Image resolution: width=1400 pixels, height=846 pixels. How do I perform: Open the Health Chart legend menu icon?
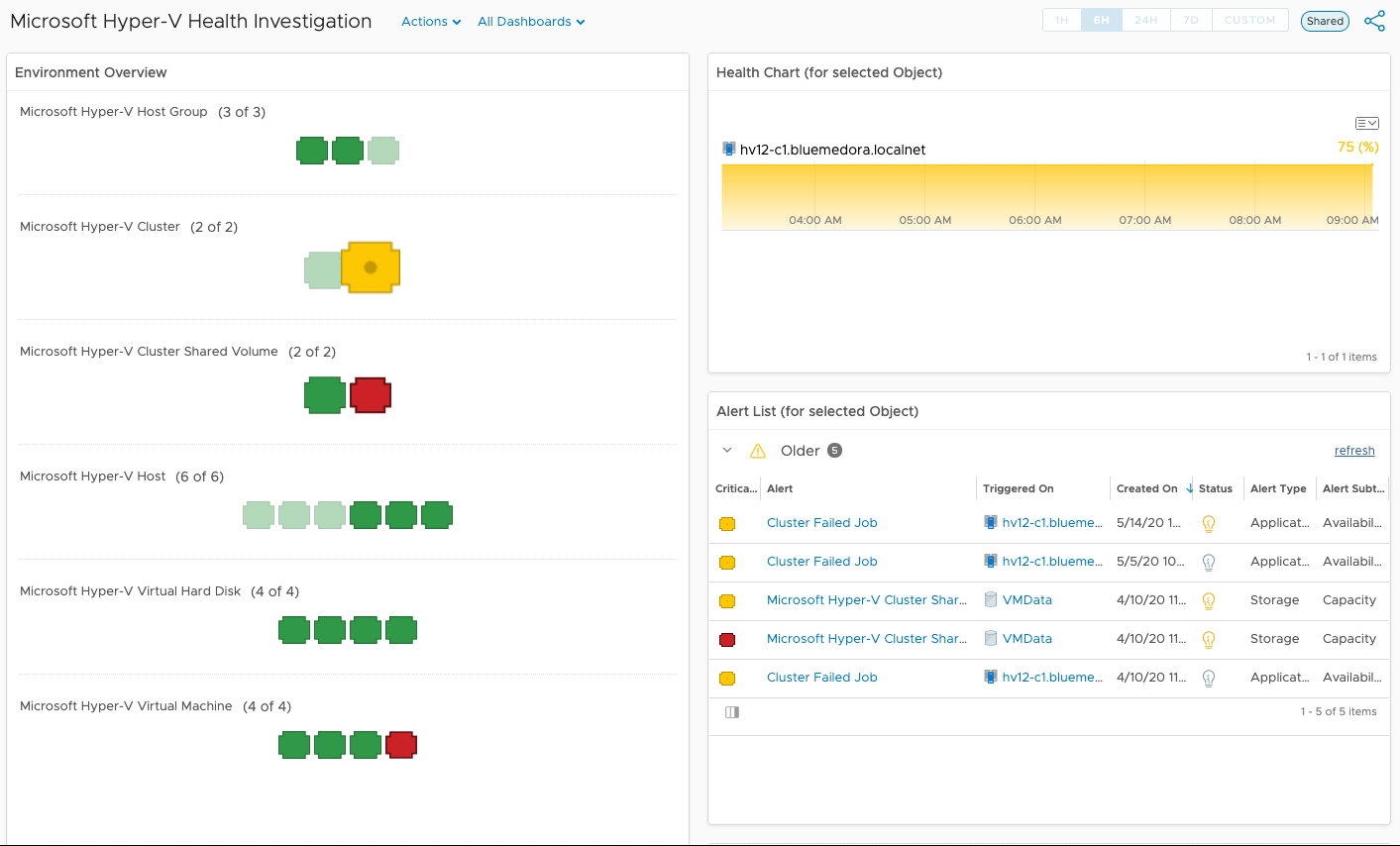(x=1366, y=123)
